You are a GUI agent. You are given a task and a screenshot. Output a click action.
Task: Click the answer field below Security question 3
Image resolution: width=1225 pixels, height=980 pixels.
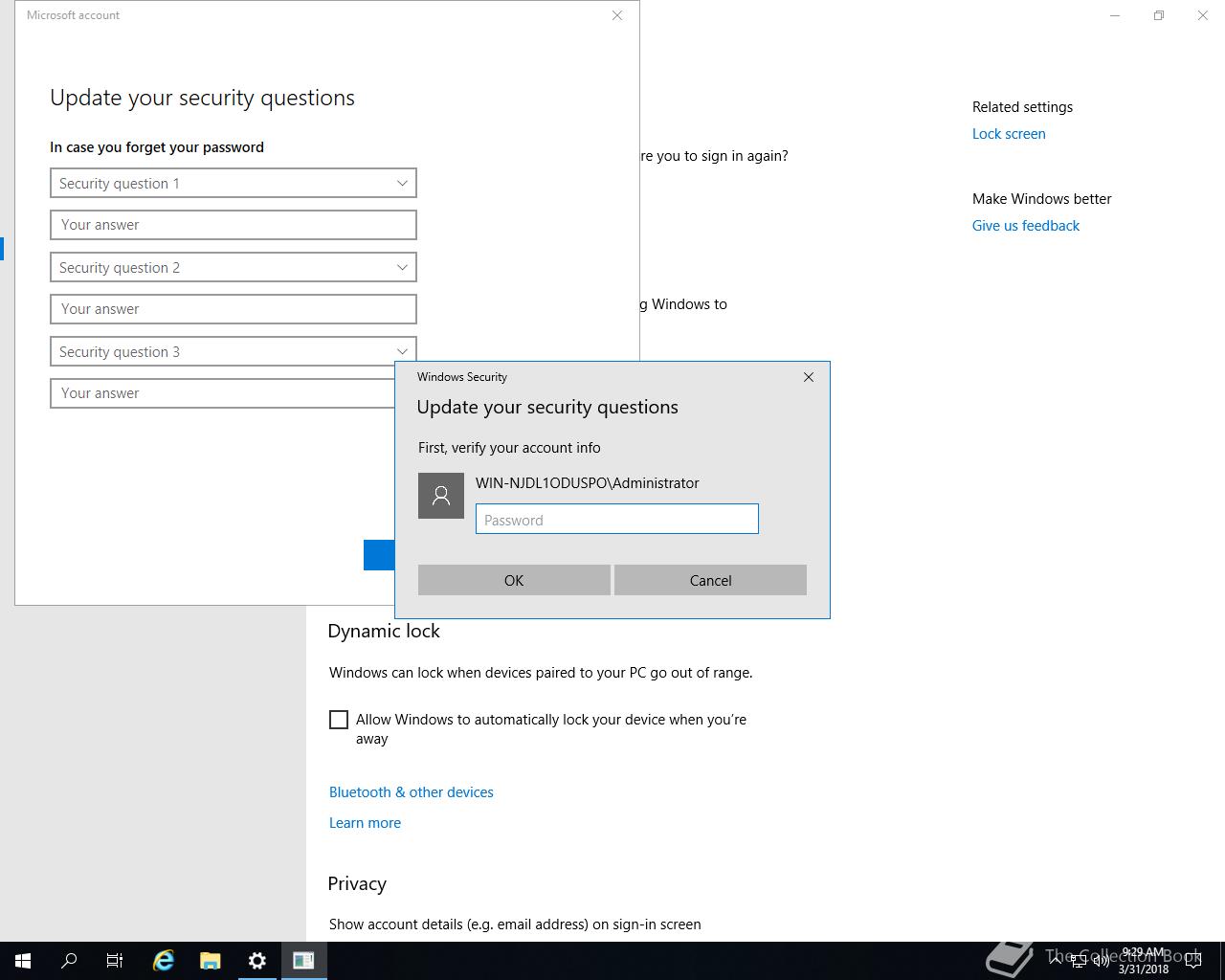pyautogui.click(x=222, y=393)
